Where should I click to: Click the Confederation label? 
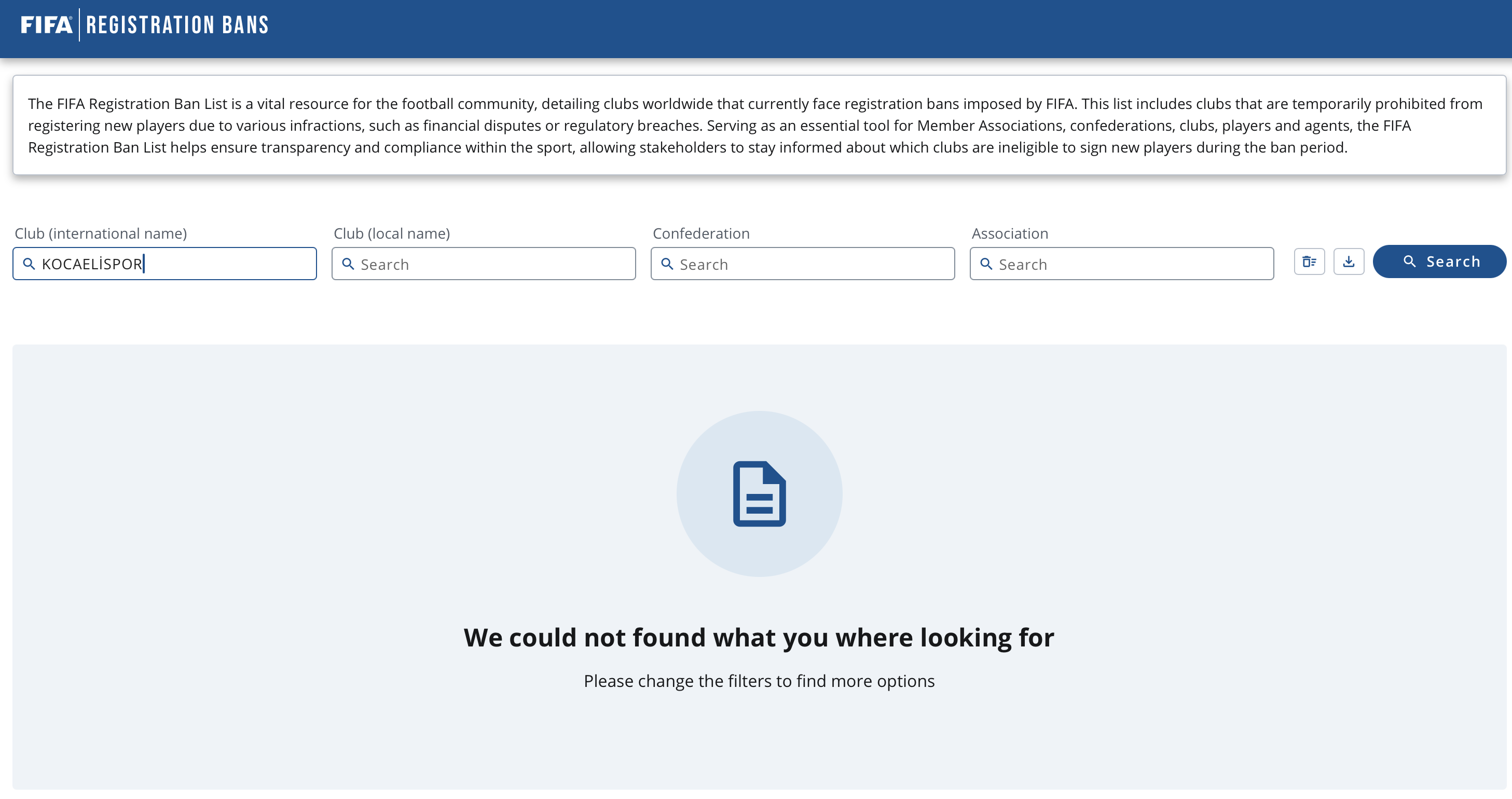(x=702, y=233)
